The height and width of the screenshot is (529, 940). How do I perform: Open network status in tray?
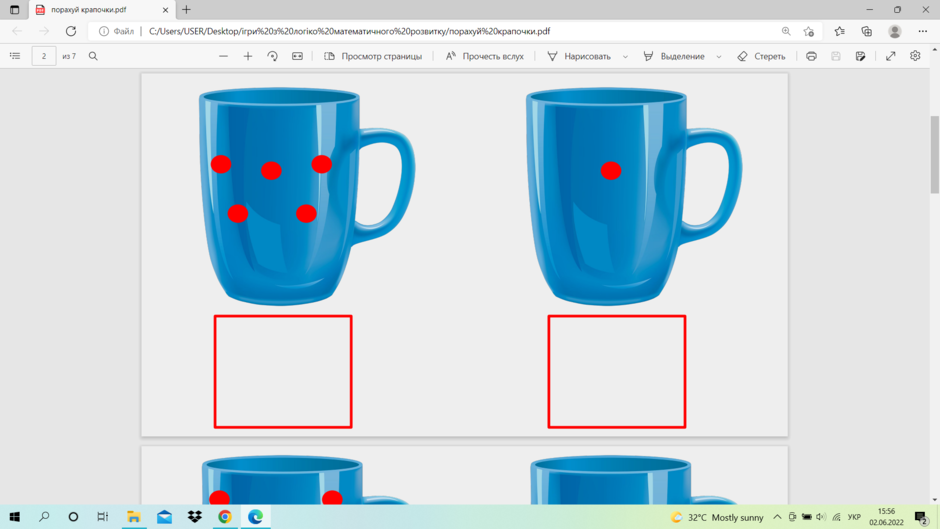click(x=836, y=517)
